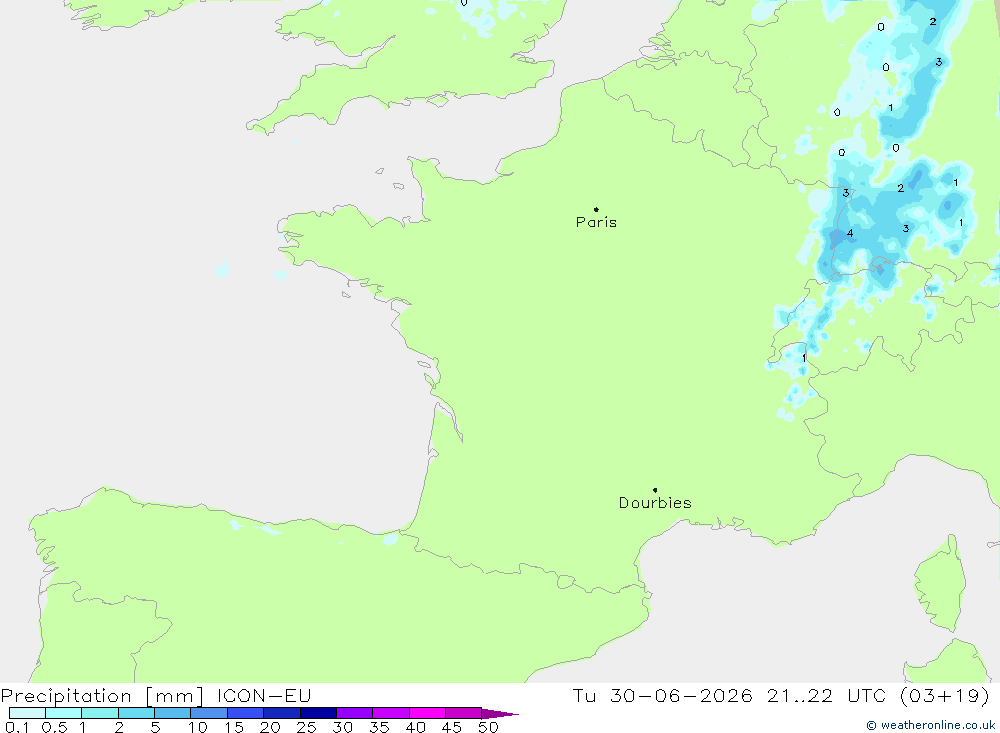Pick the 30–35 mm purple legend swatch
The height and width of the screenshot is (733, 1000).
tap(354, 713)
